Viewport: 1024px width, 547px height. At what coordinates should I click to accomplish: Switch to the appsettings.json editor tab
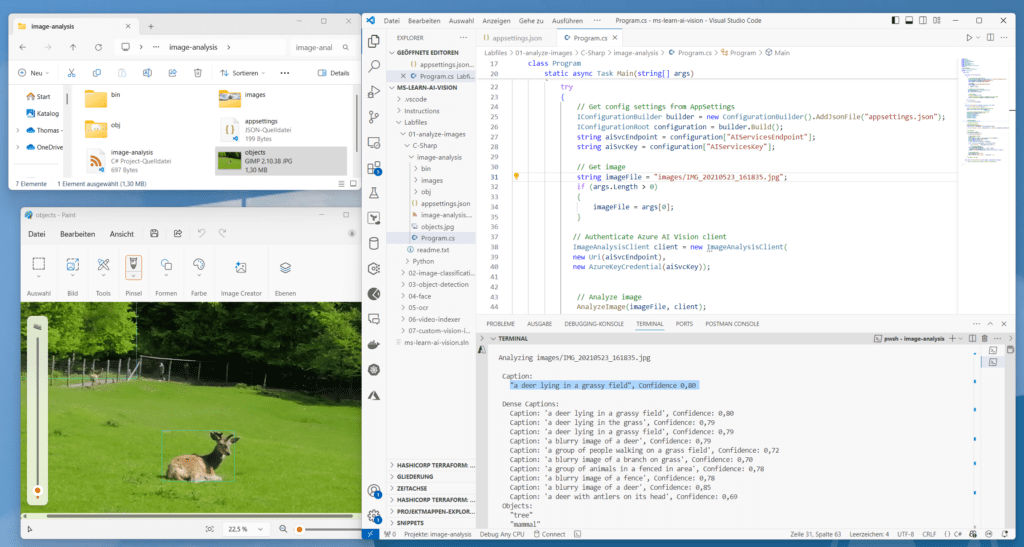(x=513, y=38)
